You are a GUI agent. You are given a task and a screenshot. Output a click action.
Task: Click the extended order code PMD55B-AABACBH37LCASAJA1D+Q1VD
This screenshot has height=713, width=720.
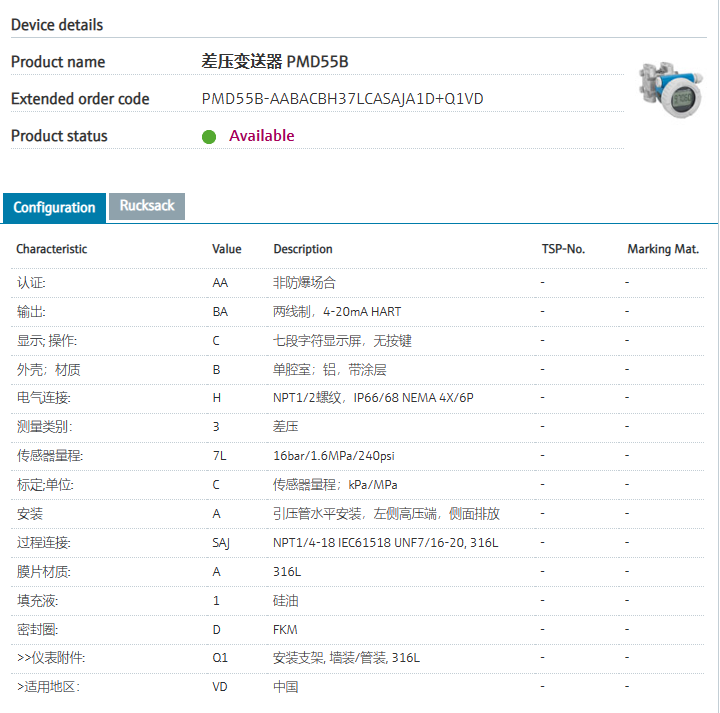tap(343, 99)
